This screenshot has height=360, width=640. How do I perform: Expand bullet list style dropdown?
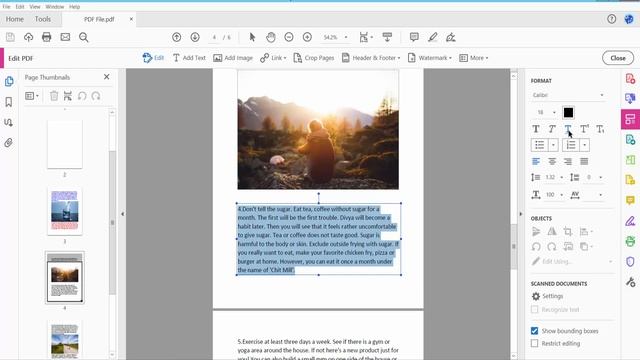pyautogui.click(x=553, y=145)
